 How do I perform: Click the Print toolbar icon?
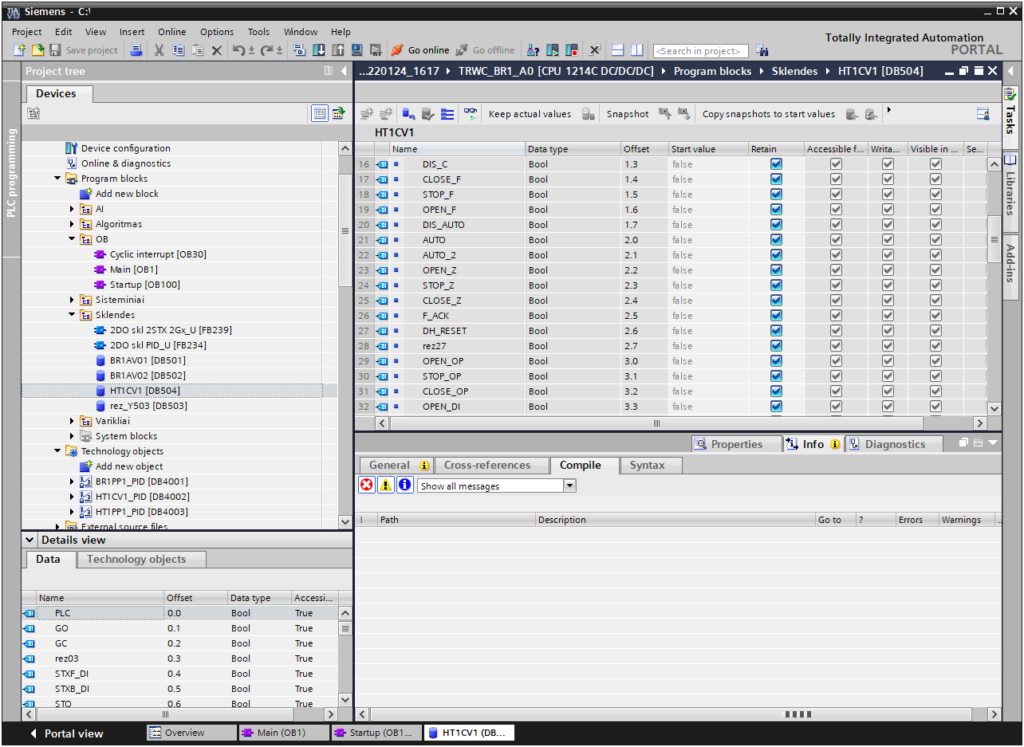[x=136, y=50]
